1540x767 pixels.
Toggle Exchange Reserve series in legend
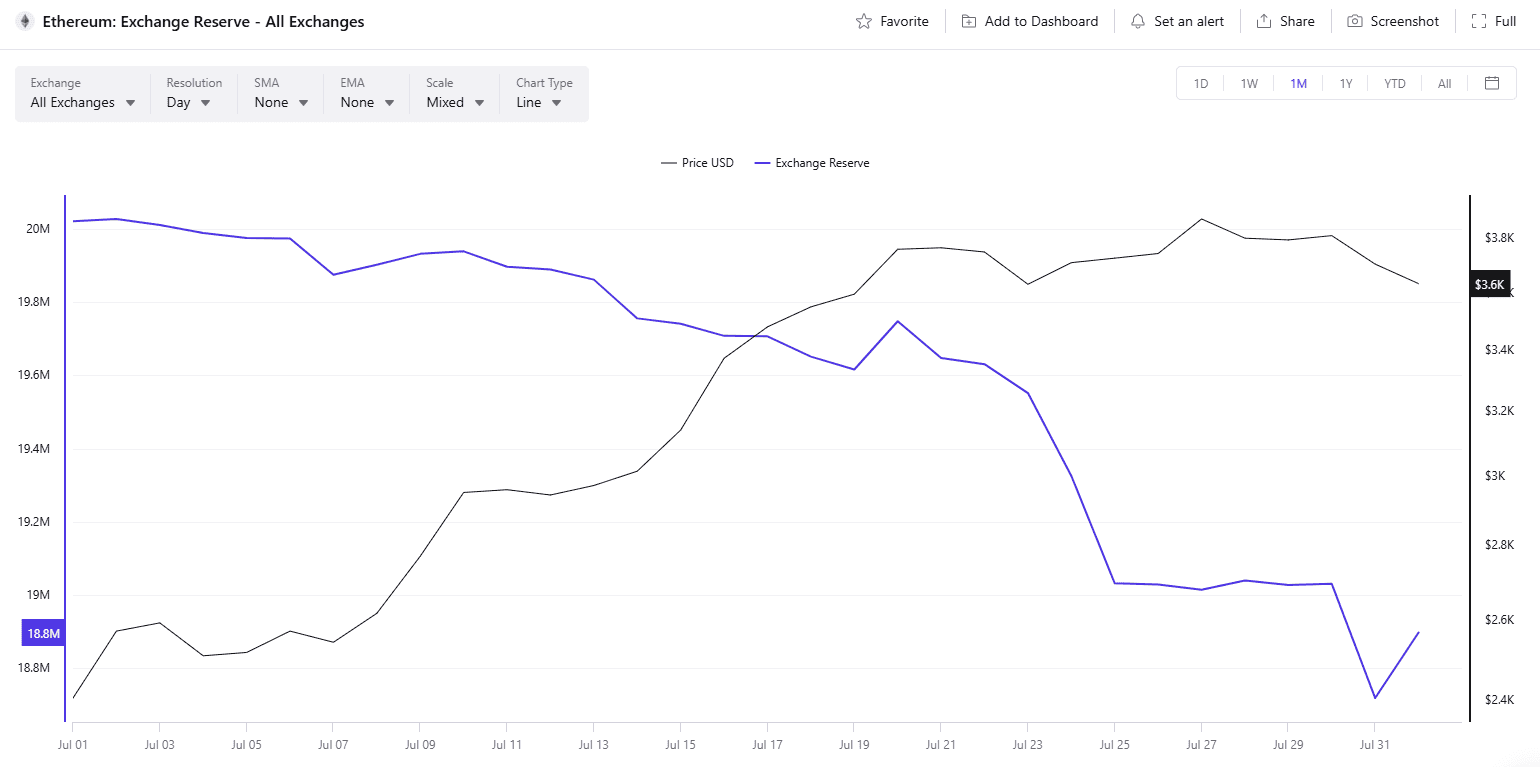point(812,163)
